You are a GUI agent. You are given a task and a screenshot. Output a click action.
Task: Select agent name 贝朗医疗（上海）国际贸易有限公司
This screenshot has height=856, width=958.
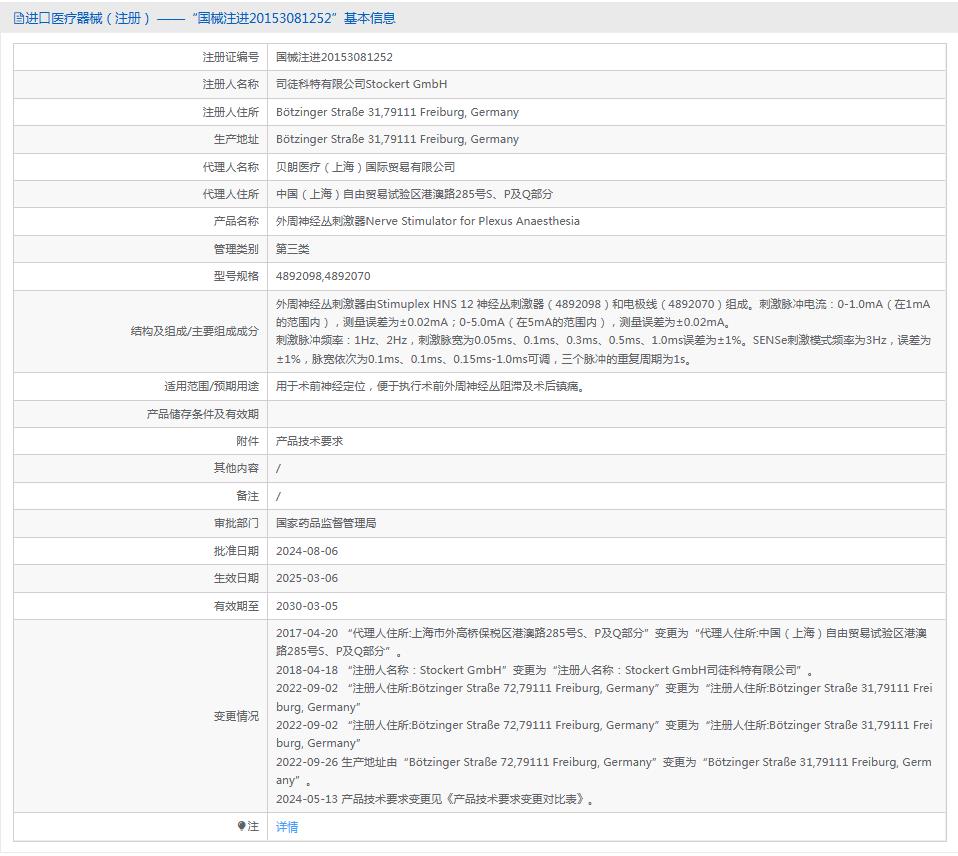click(365, 167)
